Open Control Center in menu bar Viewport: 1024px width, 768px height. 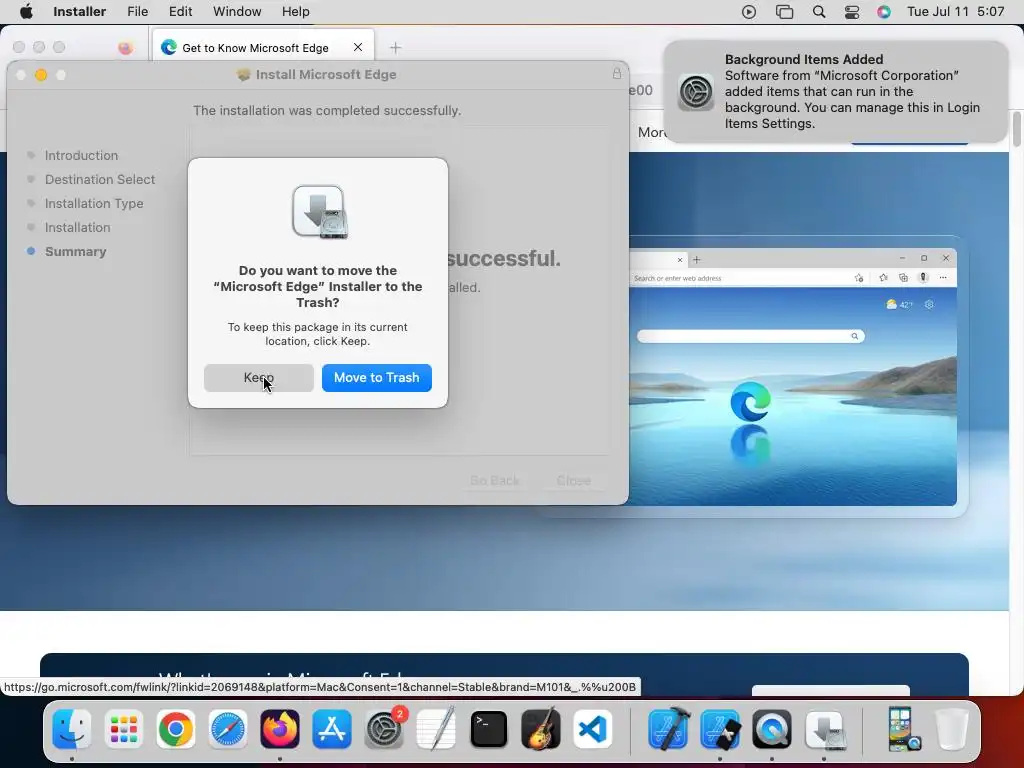[852, 12]
